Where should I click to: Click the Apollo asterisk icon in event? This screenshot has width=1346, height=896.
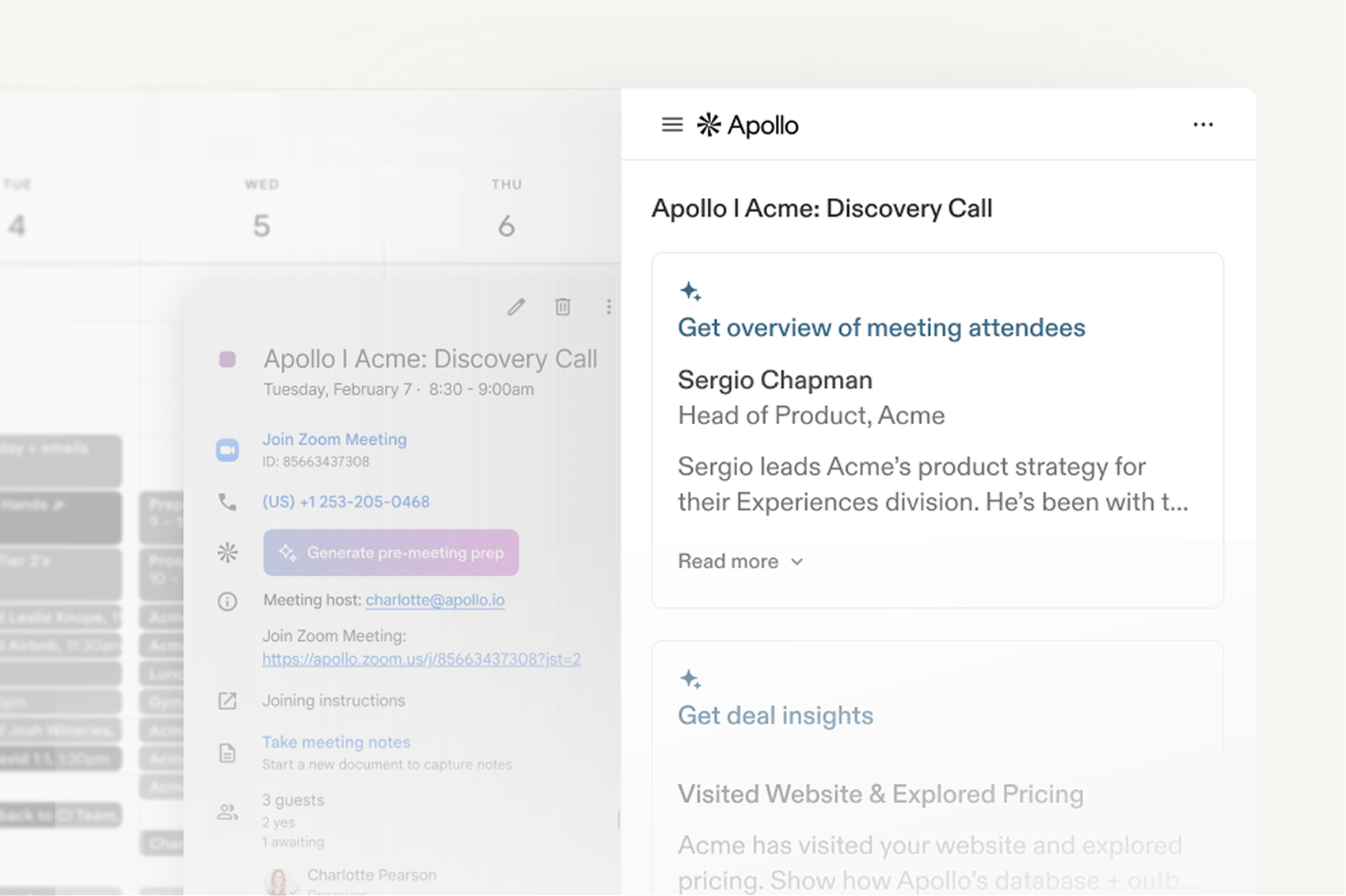[x=227, y=552]
